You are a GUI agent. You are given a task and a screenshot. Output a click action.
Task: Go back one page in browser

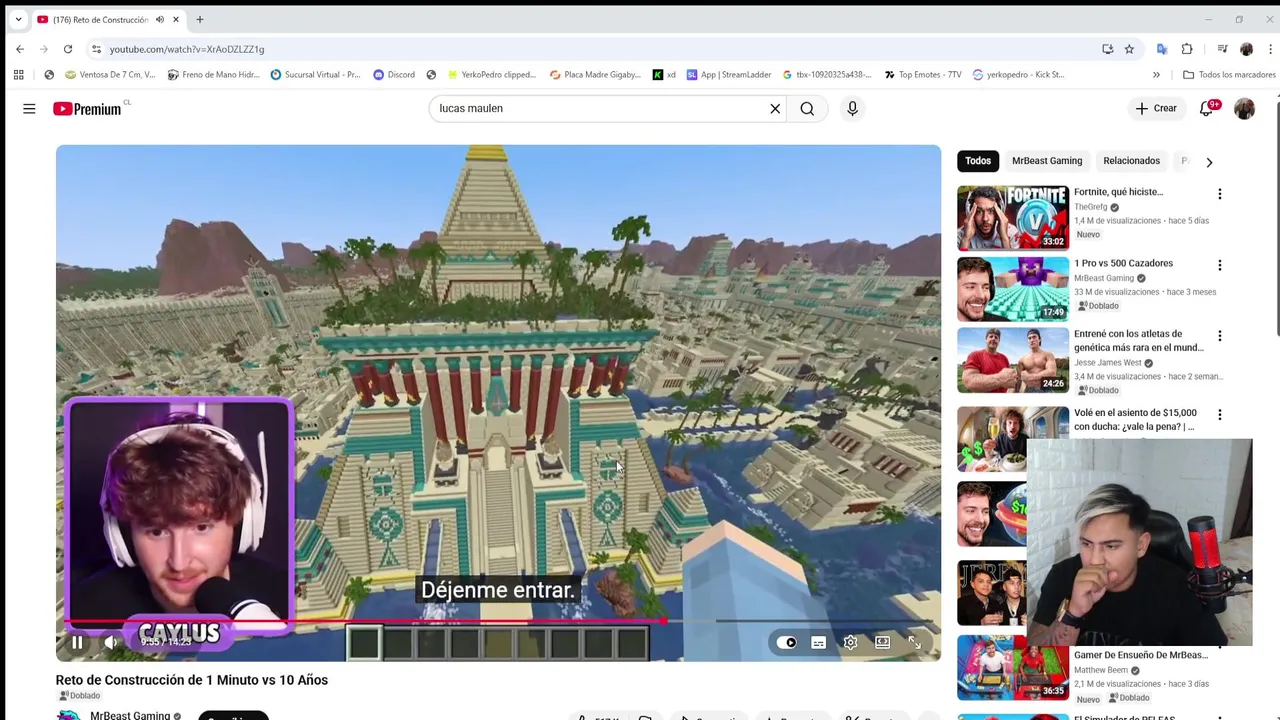(x=20, y=49)
